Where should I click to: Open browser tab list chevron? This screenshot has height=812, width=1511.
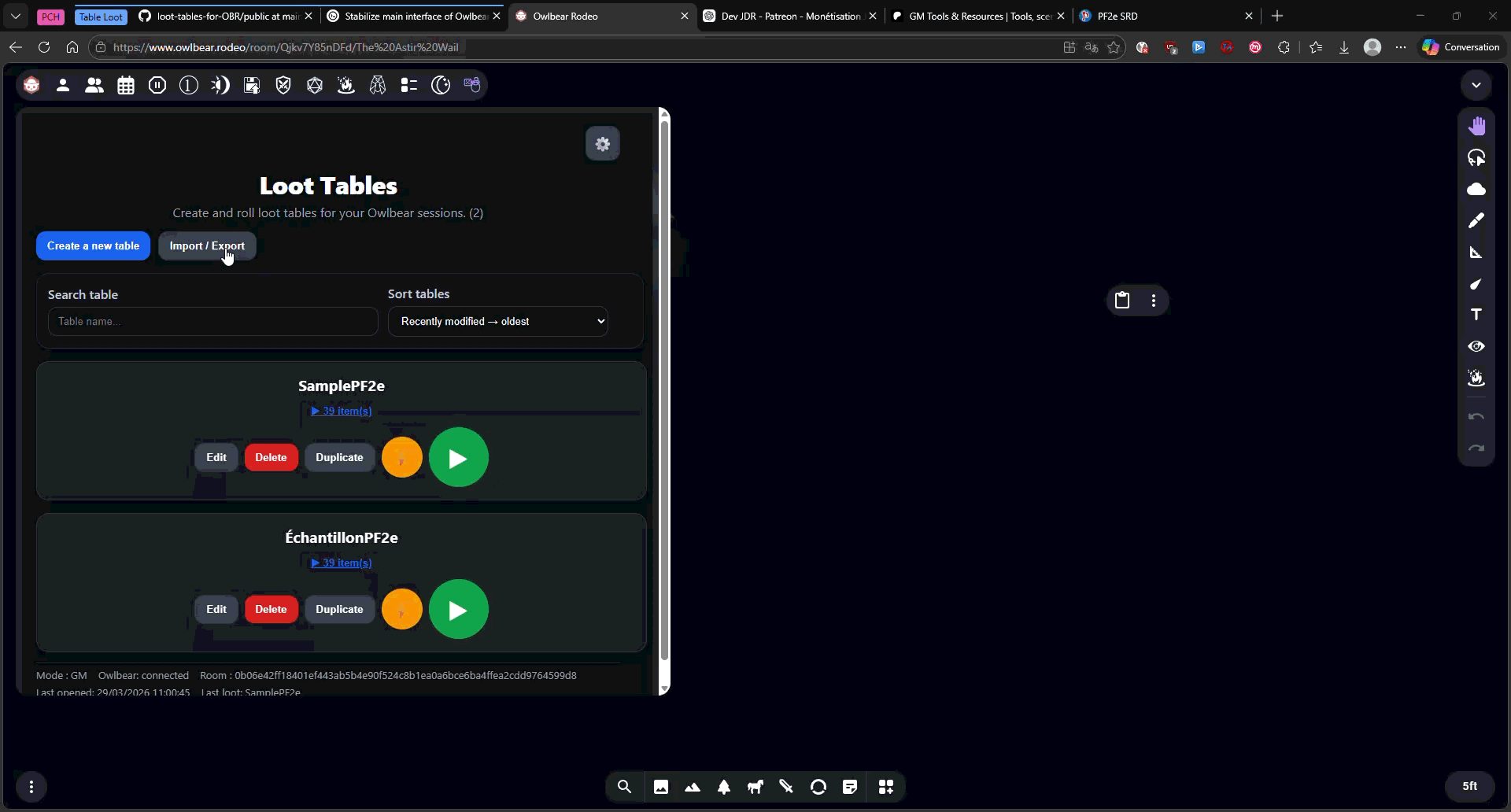pos(16,16)
